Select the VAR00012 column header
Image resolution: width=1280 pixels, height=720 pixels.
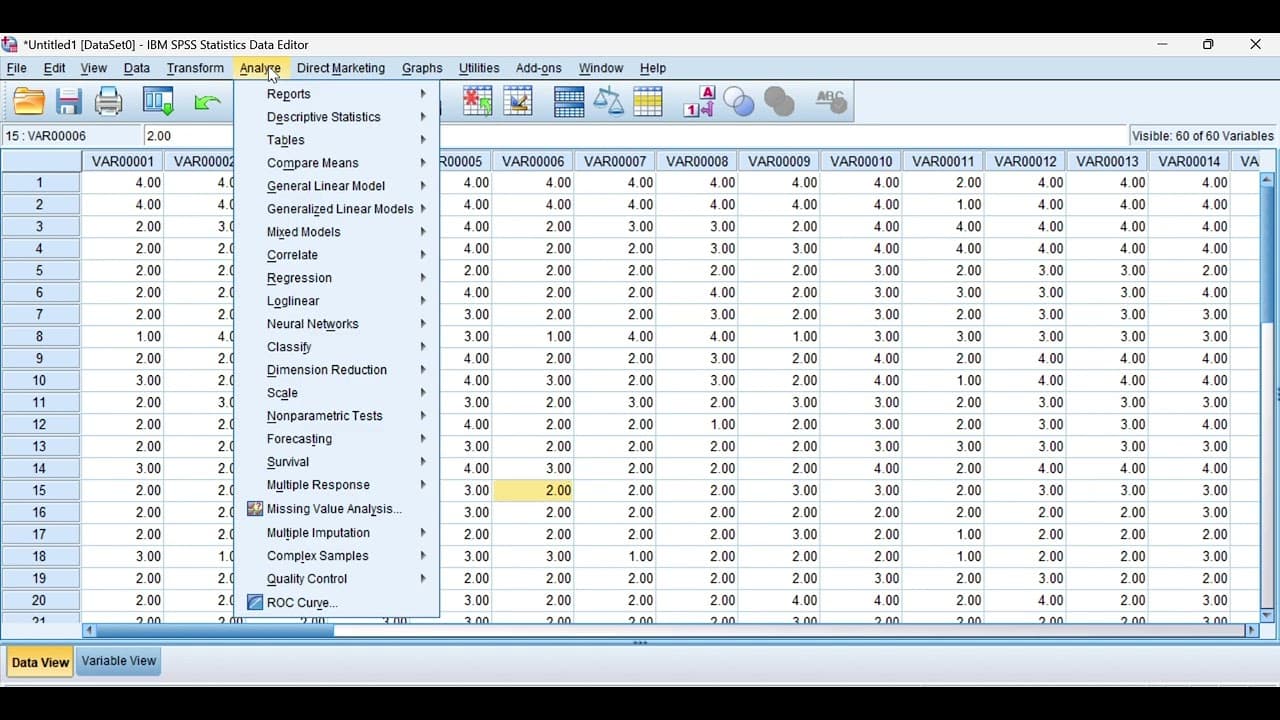pyautogui.click(x=1025, y=161)
